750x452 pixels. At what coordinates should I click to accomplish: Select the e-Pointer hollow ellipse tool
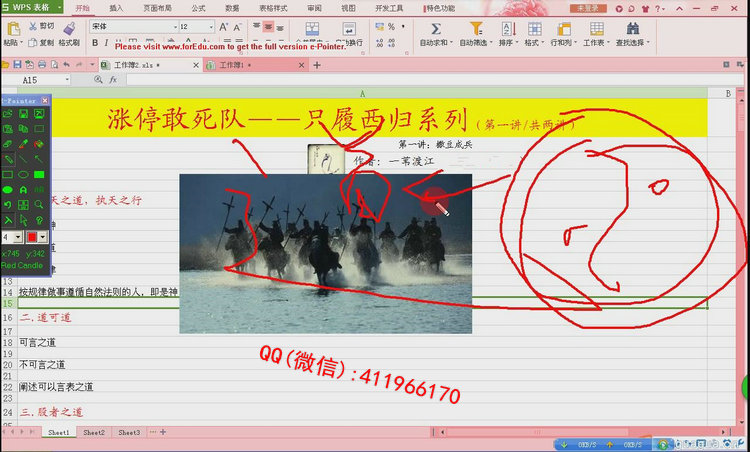click(23, 175)
